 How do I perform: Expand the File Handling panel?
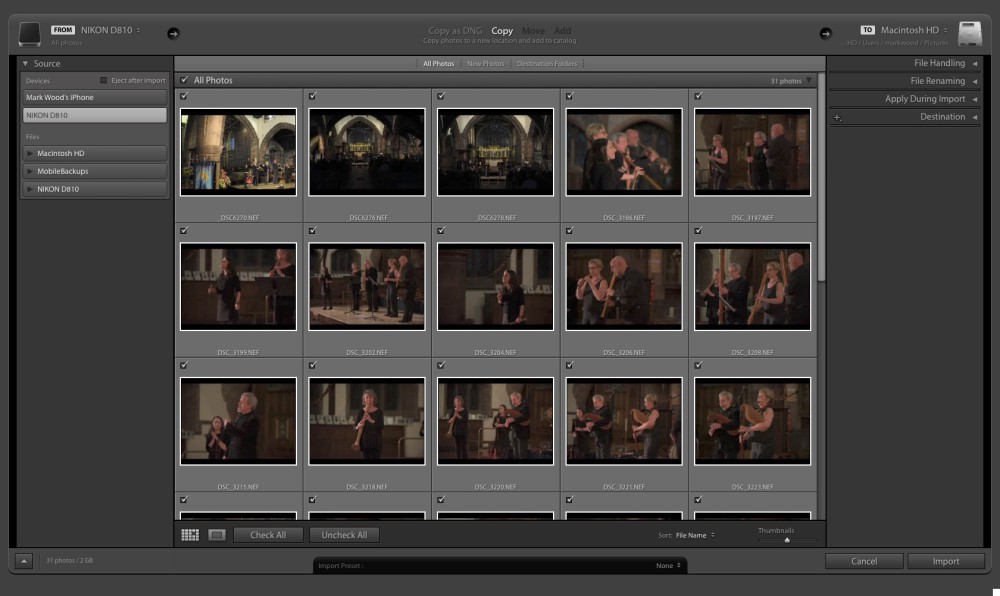(x=974, y=63)
